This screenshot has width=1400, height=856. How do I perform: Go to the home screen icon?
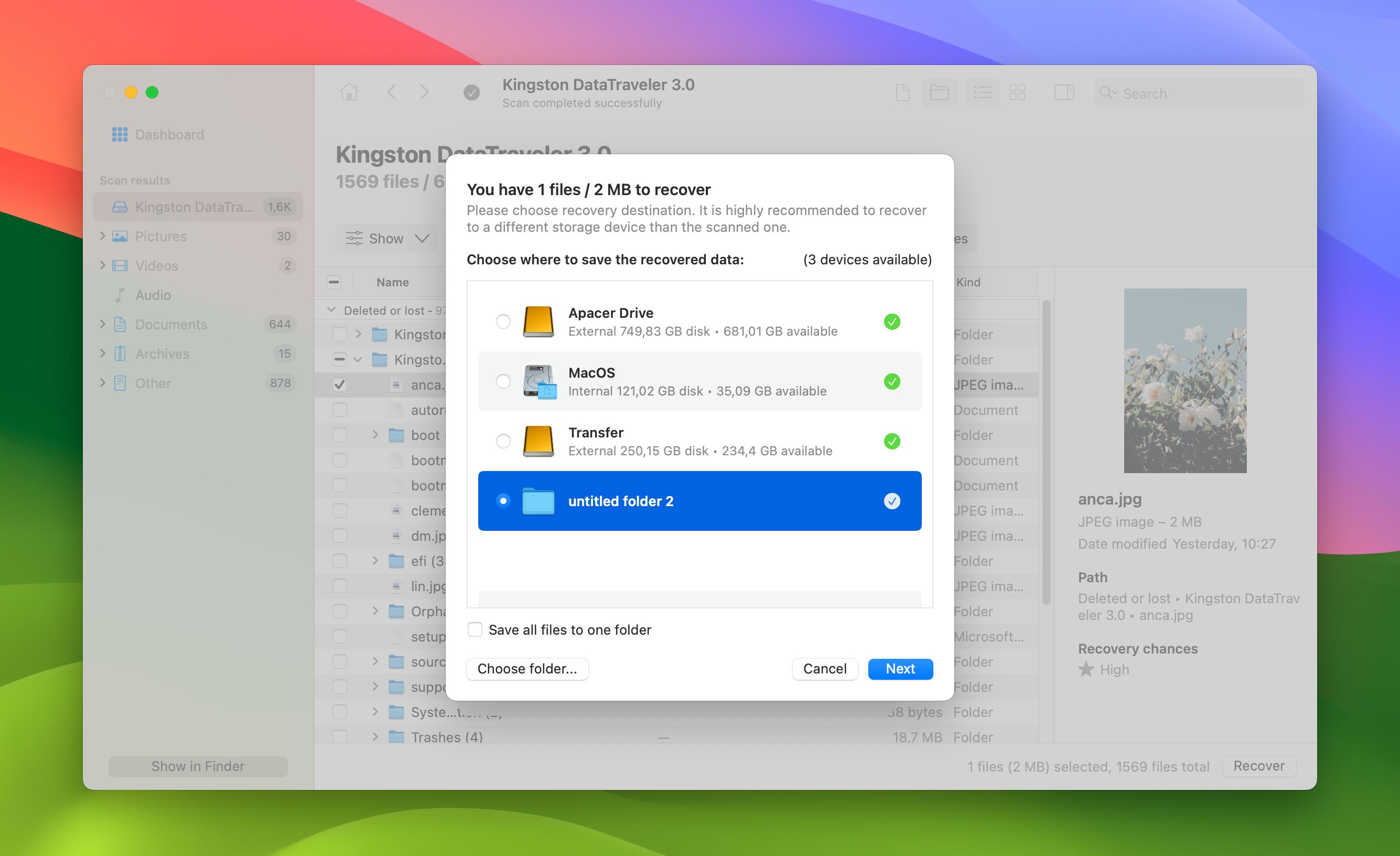click(x=349, y=92)
